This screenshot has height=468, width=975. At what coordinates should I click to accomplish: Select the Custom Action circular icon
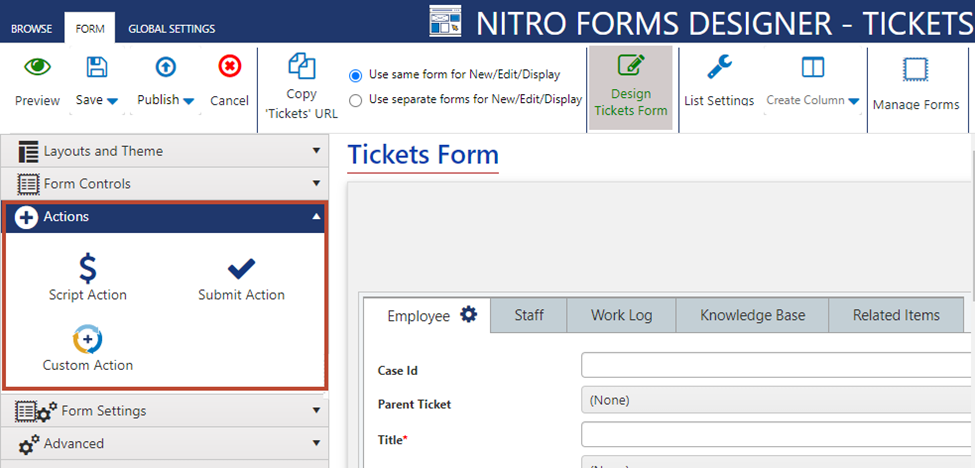pyautogui.click(x=88, y=339)
